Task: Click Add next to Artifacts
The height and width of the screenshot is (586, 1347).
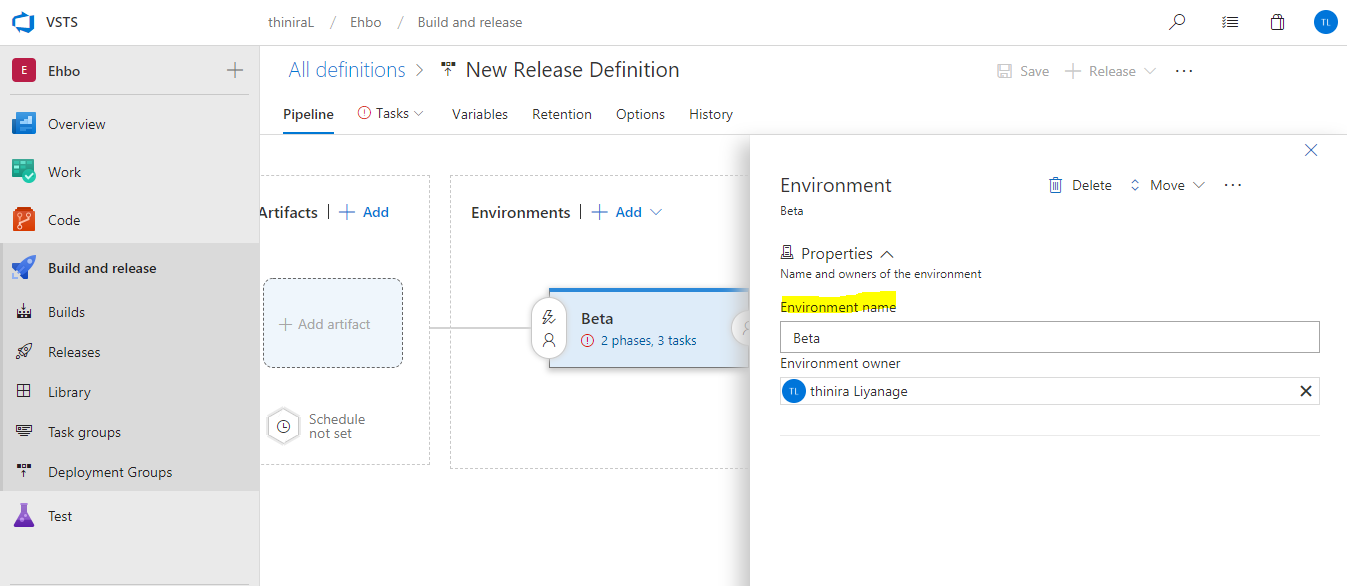Action: pyautogui.click(x=365, y=212)
